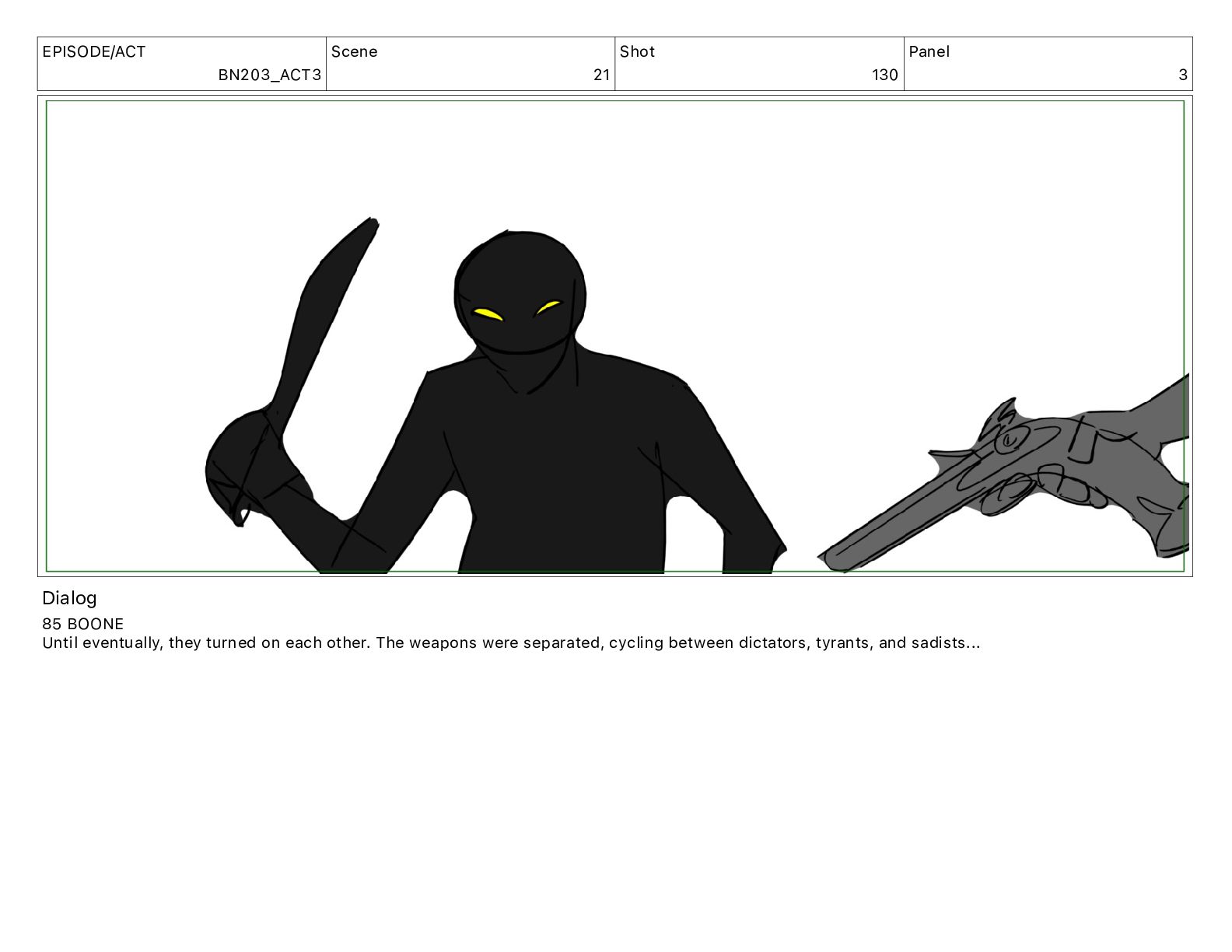1232x952 pixels.
Task: Click the gray pistol drawing in the panel
Action: pyautogui.click(x=1003, y=474)
